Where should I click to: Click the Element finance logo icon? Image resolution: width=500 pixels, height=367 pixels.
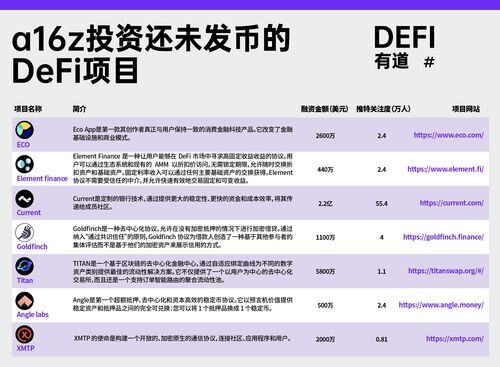24,164
